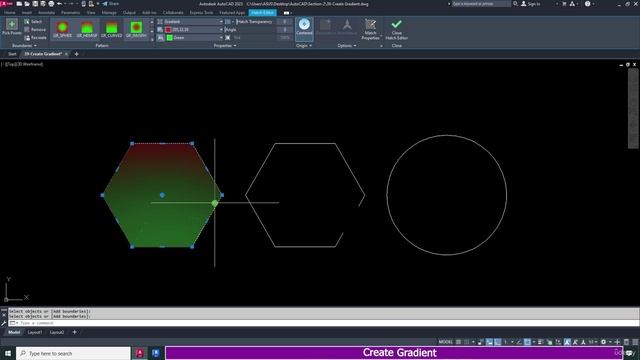
Task: Toggle Object Snap in status bar
Action: 527,342
